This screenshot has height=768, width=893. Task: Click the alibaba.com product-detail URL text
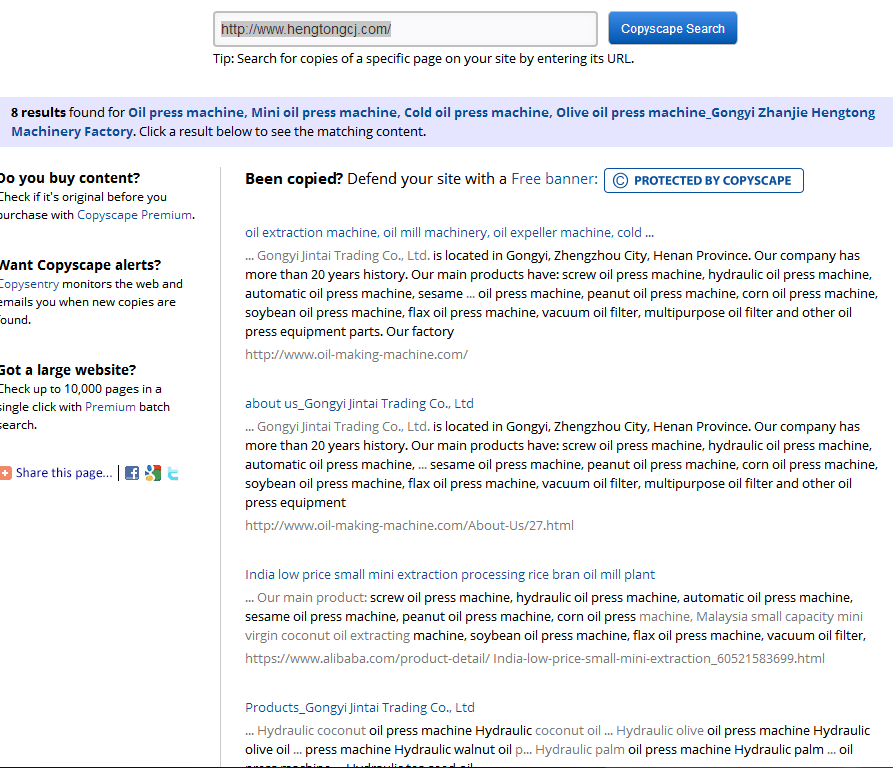point(535,658)
